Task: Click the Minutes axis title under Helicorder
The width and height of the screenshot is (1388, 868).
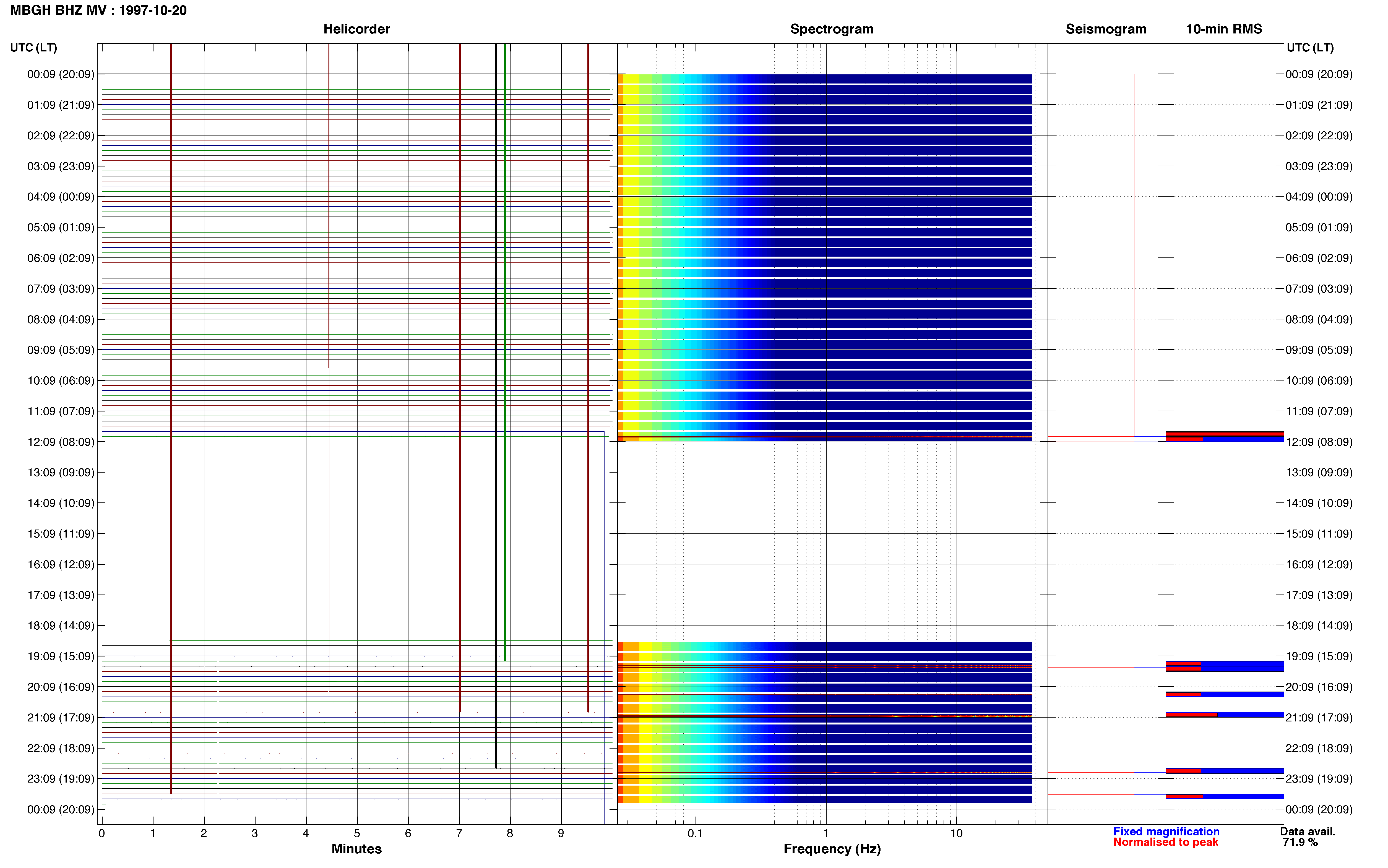Action: [356, 849]
